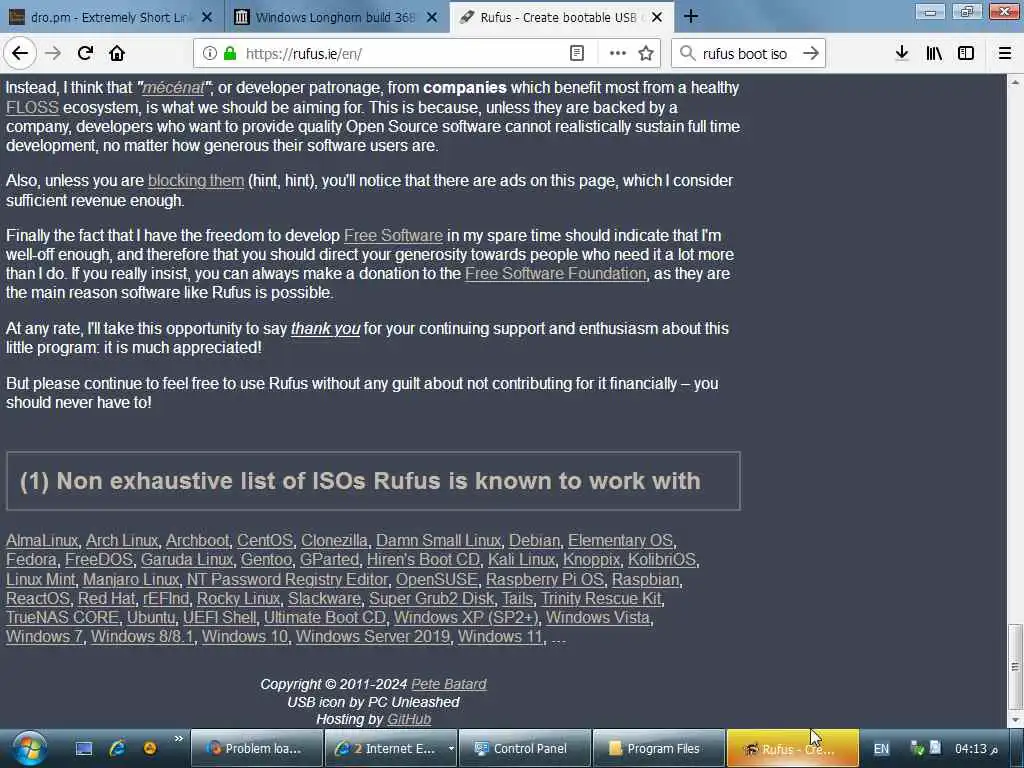Open the Firefox hamburger menu
Screen dimensions: 1024x768
[x=1005, y=54]
